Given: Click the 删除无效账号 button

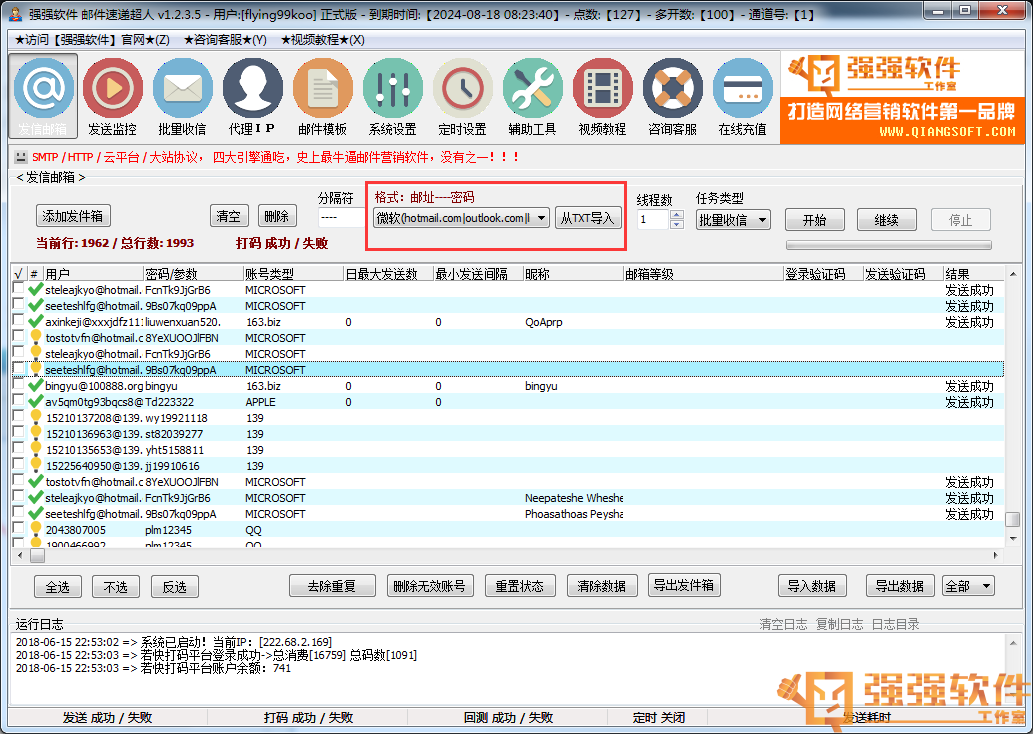Looking at the screenshot, I should [430, 586].
